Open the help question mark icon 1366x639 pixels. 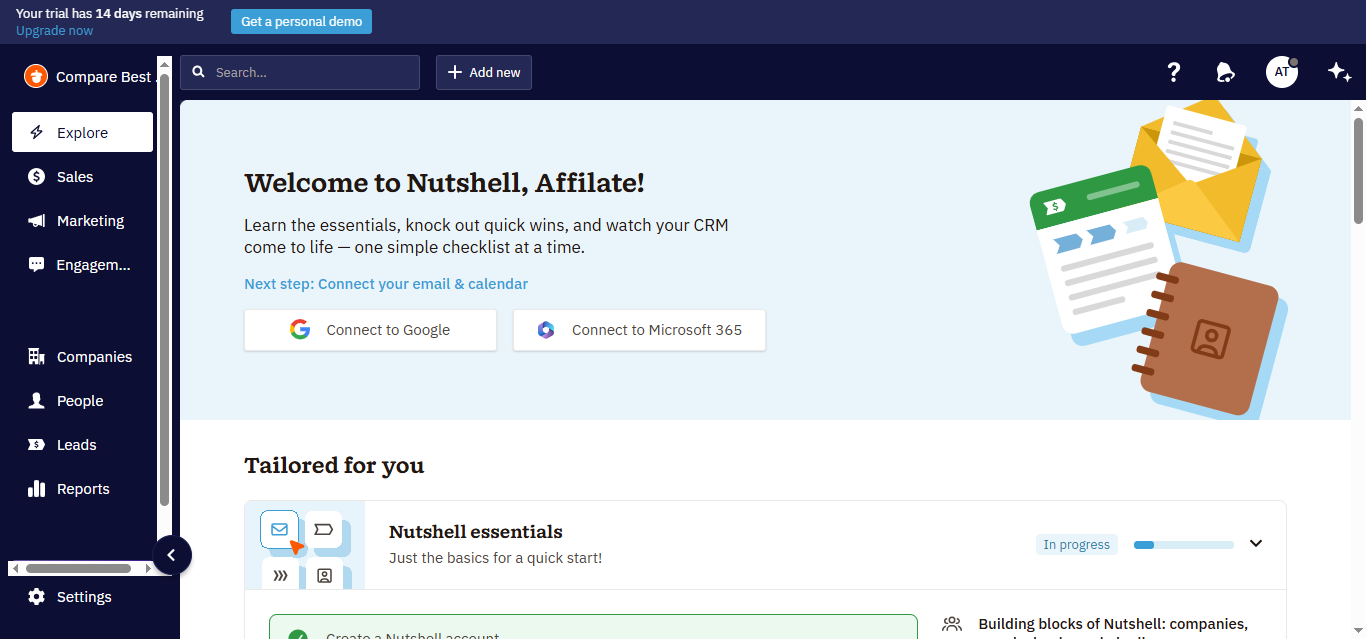(1174, 72)
